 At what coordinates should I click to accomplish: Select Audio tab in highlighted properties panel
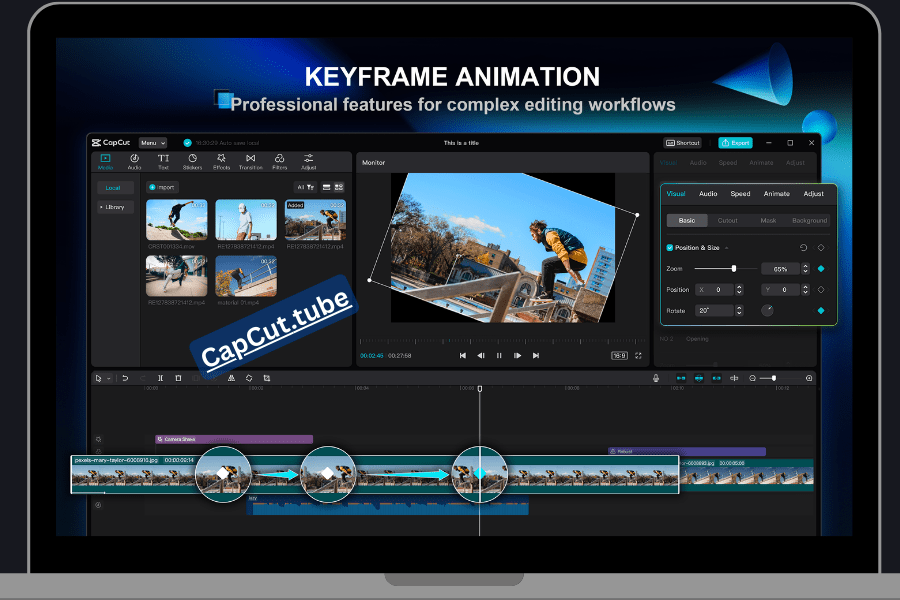pyautogui.click(x=708, y=194)
